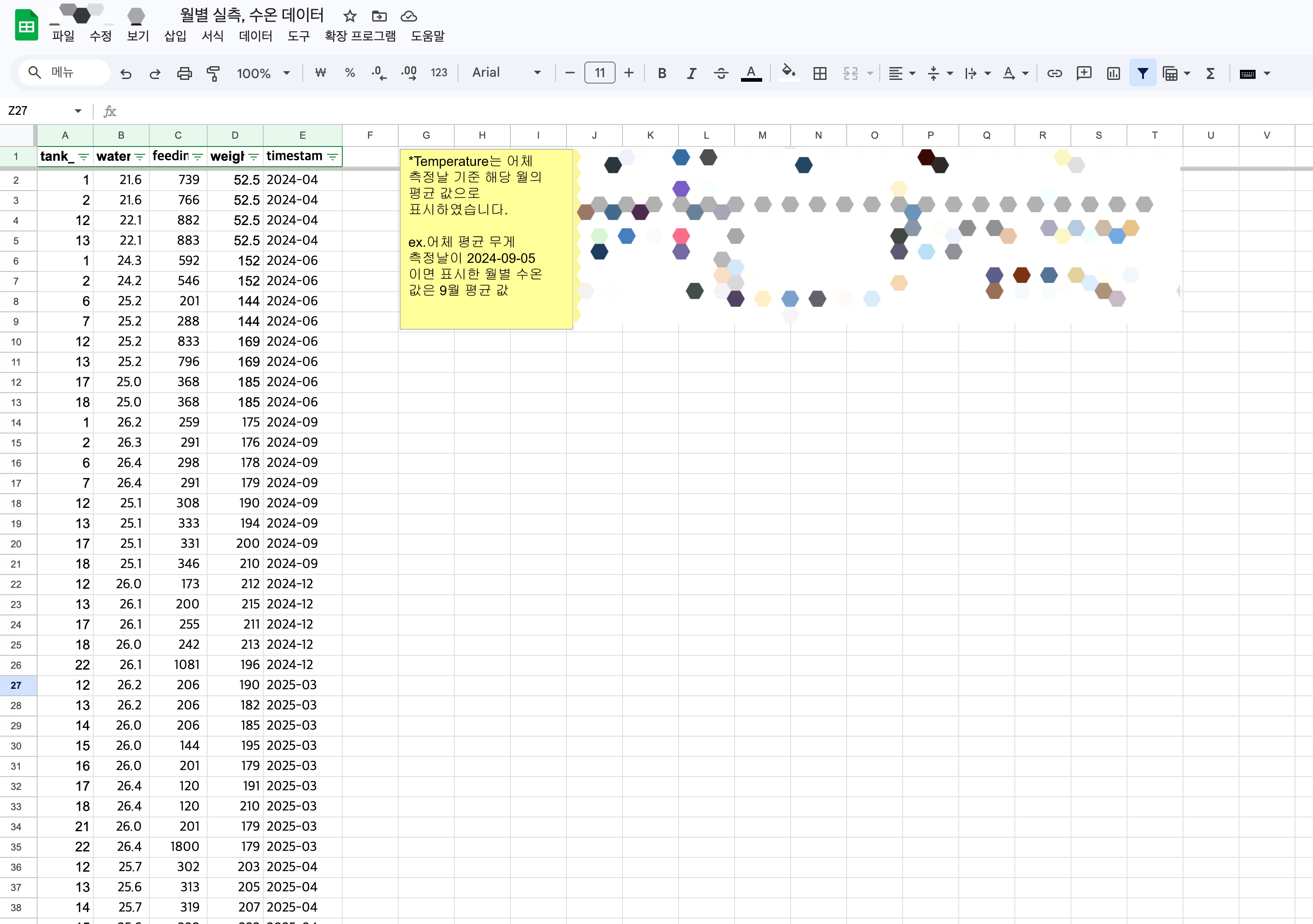Screen dimensions: 1313x924
Task: Toggle bold formatting
Action: [x=662, y=73]
